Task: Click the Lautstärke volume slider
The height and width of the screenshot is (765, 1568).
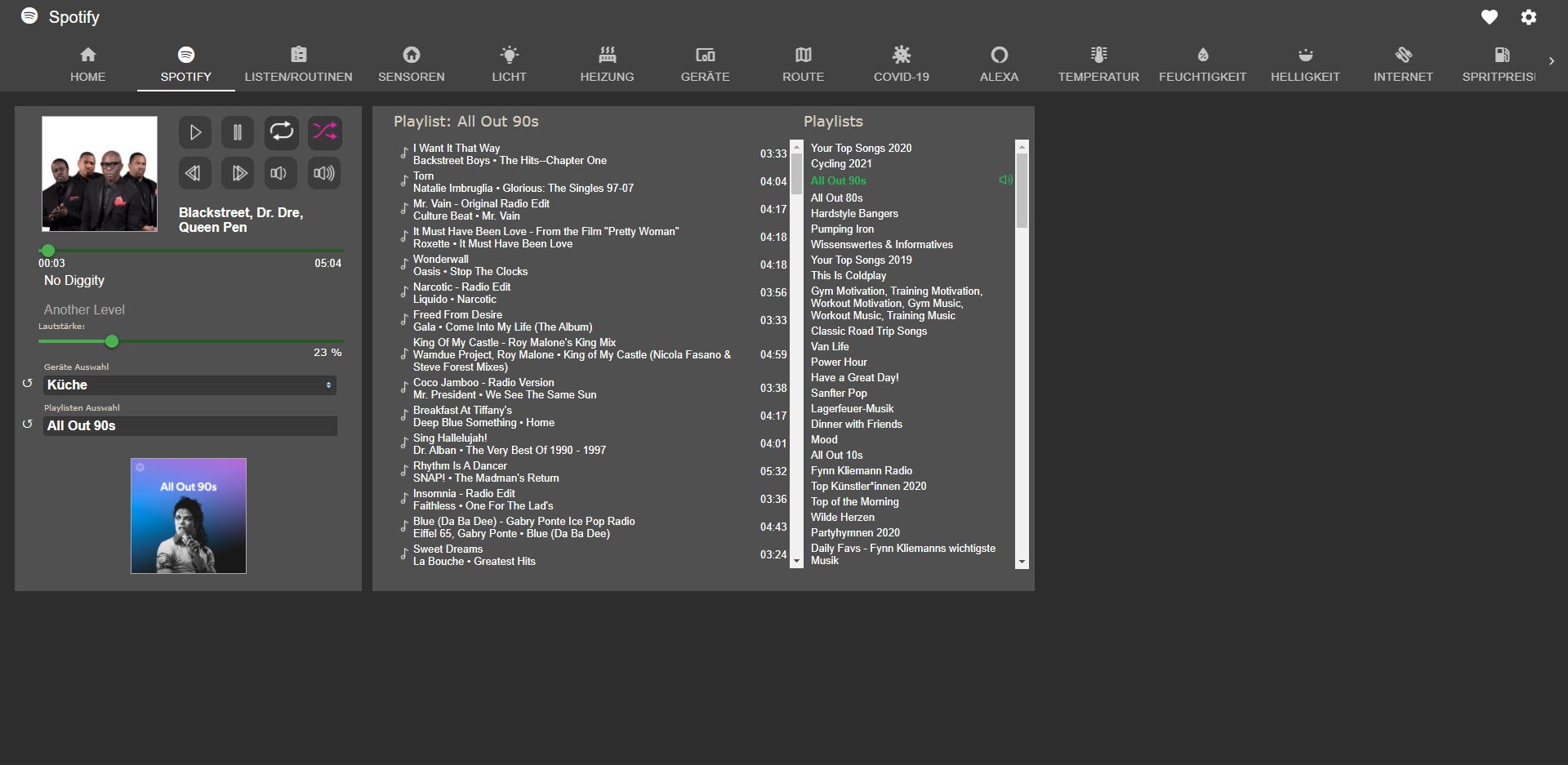Action: click(x=191, y=341)
